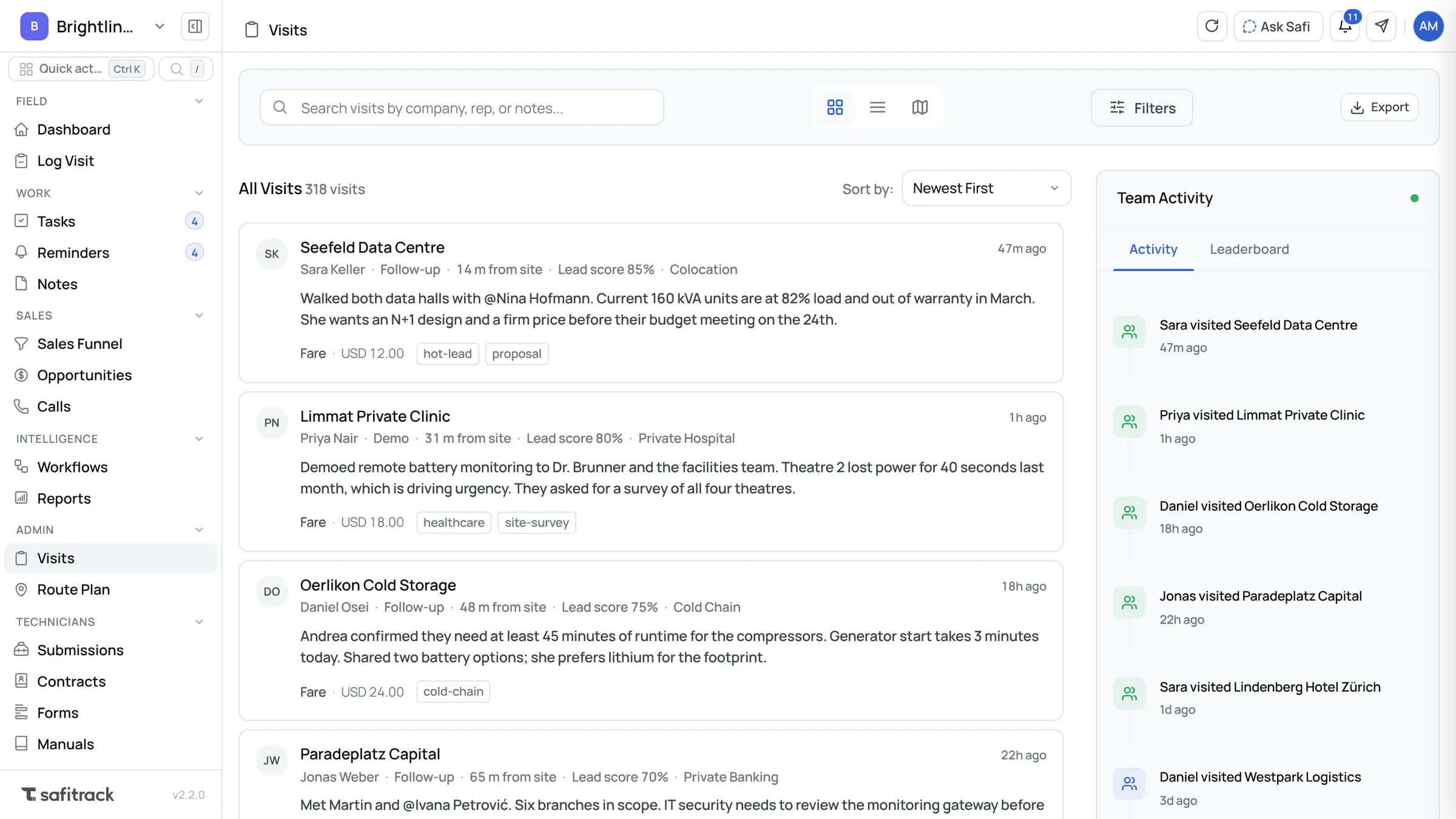Click the paper plane send icon

tap(1381, 26)
